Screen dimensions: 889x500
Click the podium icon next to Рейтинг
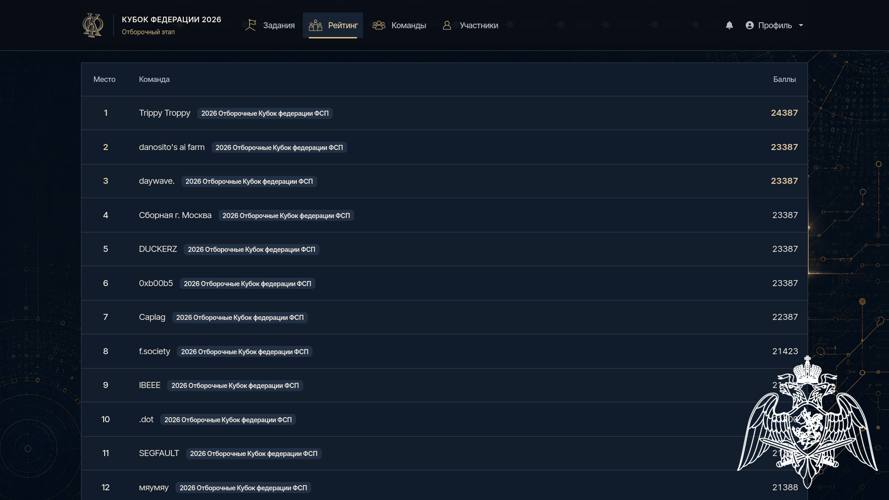[x=315, y=25]
